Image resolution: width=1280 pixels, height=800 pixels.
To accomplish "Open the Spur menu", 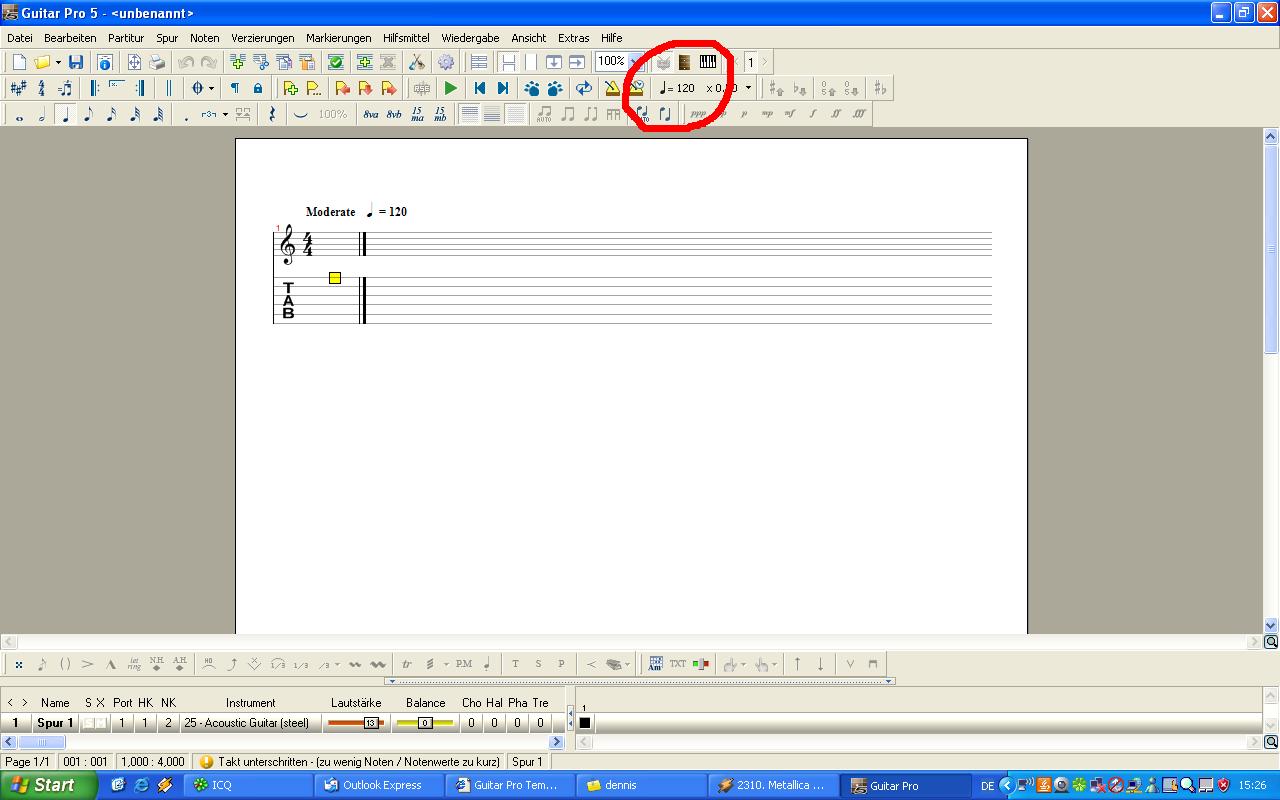I will [x=167, y=38].
